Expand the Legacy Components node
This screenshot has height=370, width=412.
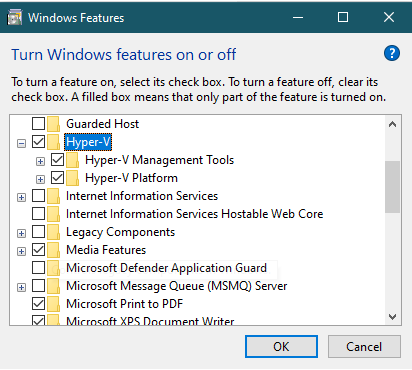(21, 234)
